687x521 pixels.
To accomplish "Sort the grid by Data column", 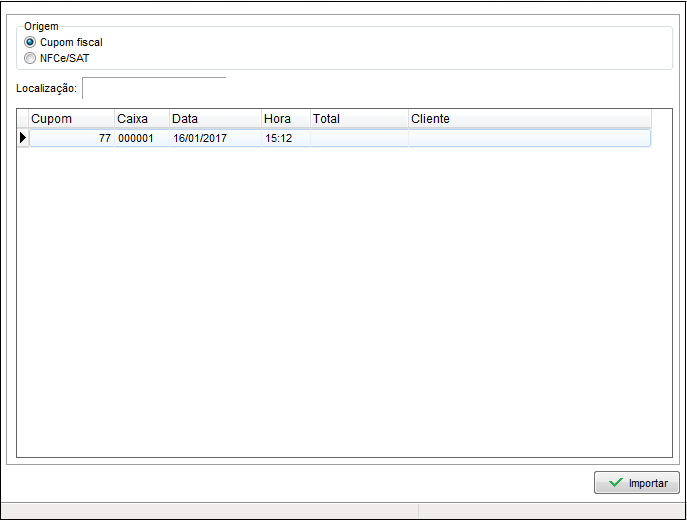I will pyautogui.click(x=215, y=119).
